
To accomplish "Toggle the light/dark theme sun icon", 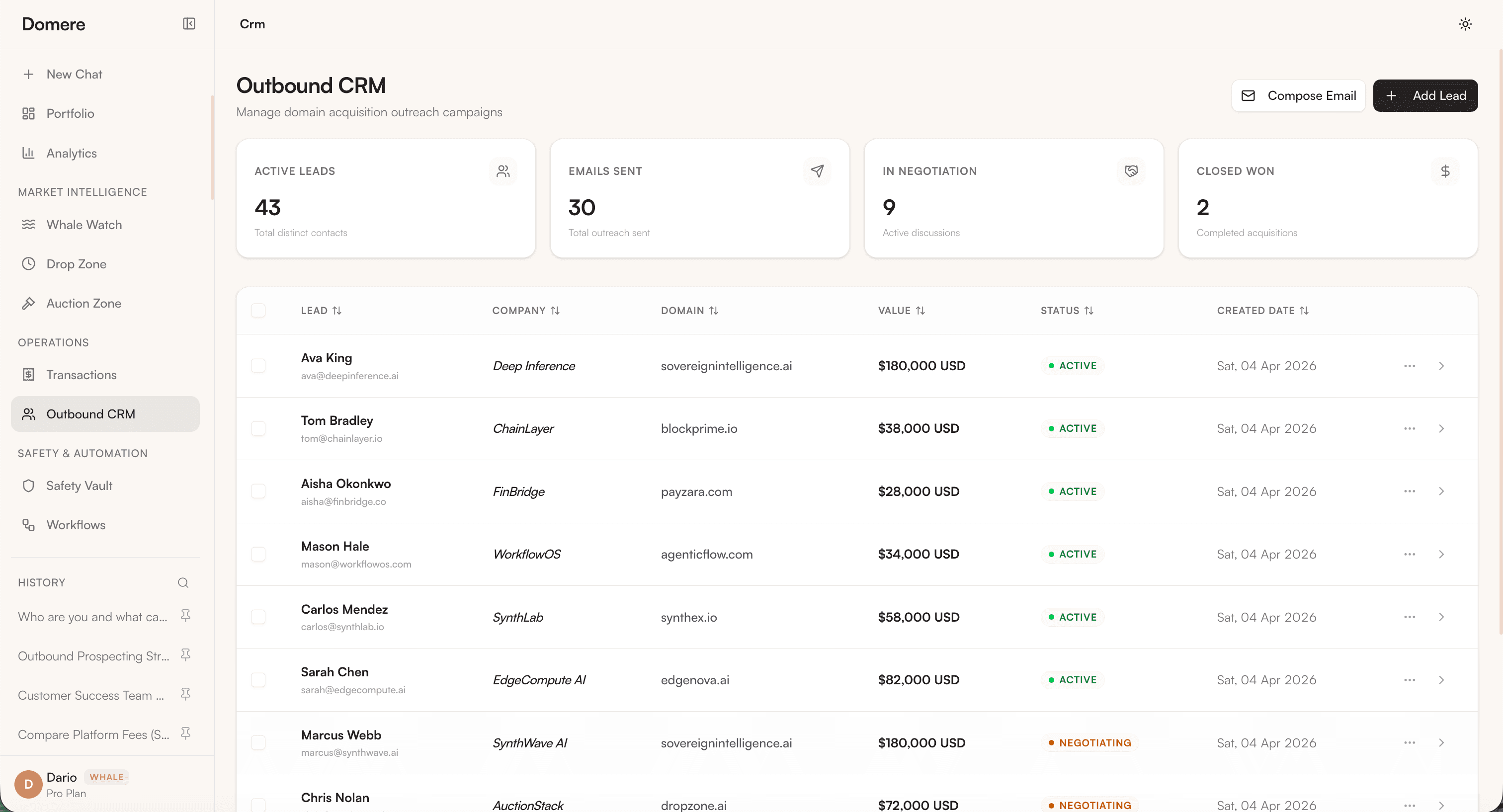I will 1465,24.
